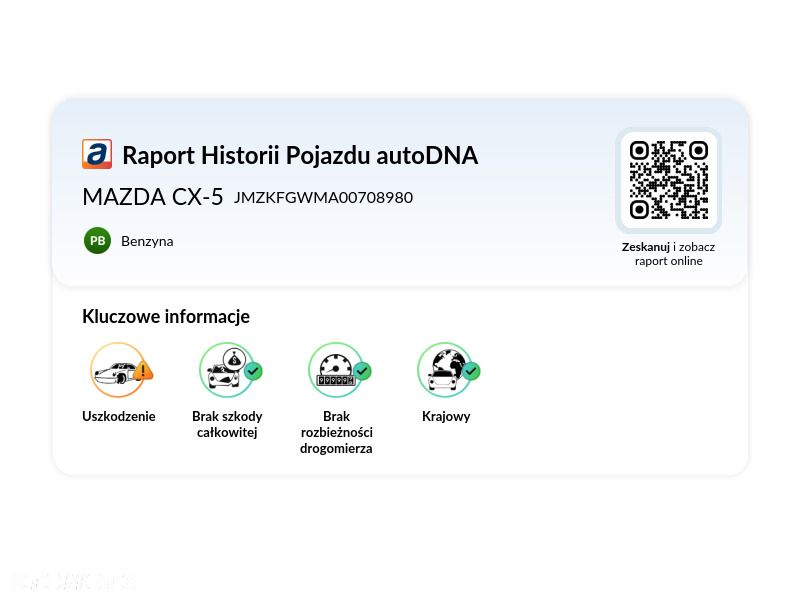Select the title Raport Historii Pojazdu autoDNA
This screenshot has width=800, height=600.
pyautogui.click(x=300, y=155)
